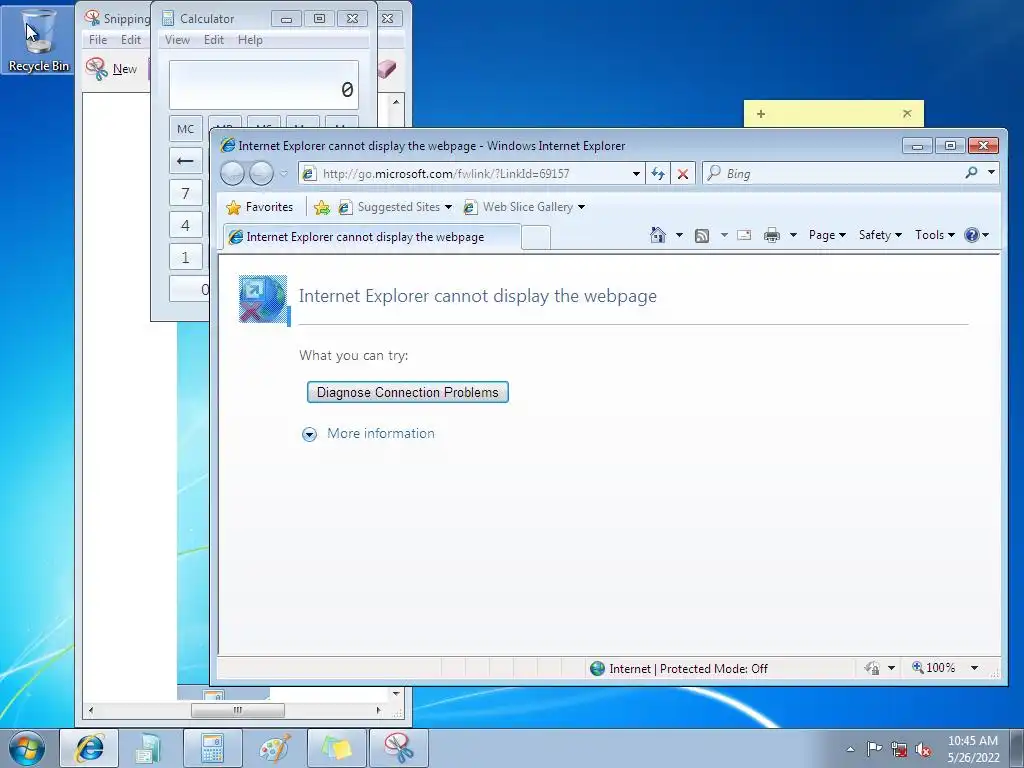This screenshot has height=768, width=1024.
Task: Click the taskbar clock showing 10:45 AM
Action: point(973,749)
